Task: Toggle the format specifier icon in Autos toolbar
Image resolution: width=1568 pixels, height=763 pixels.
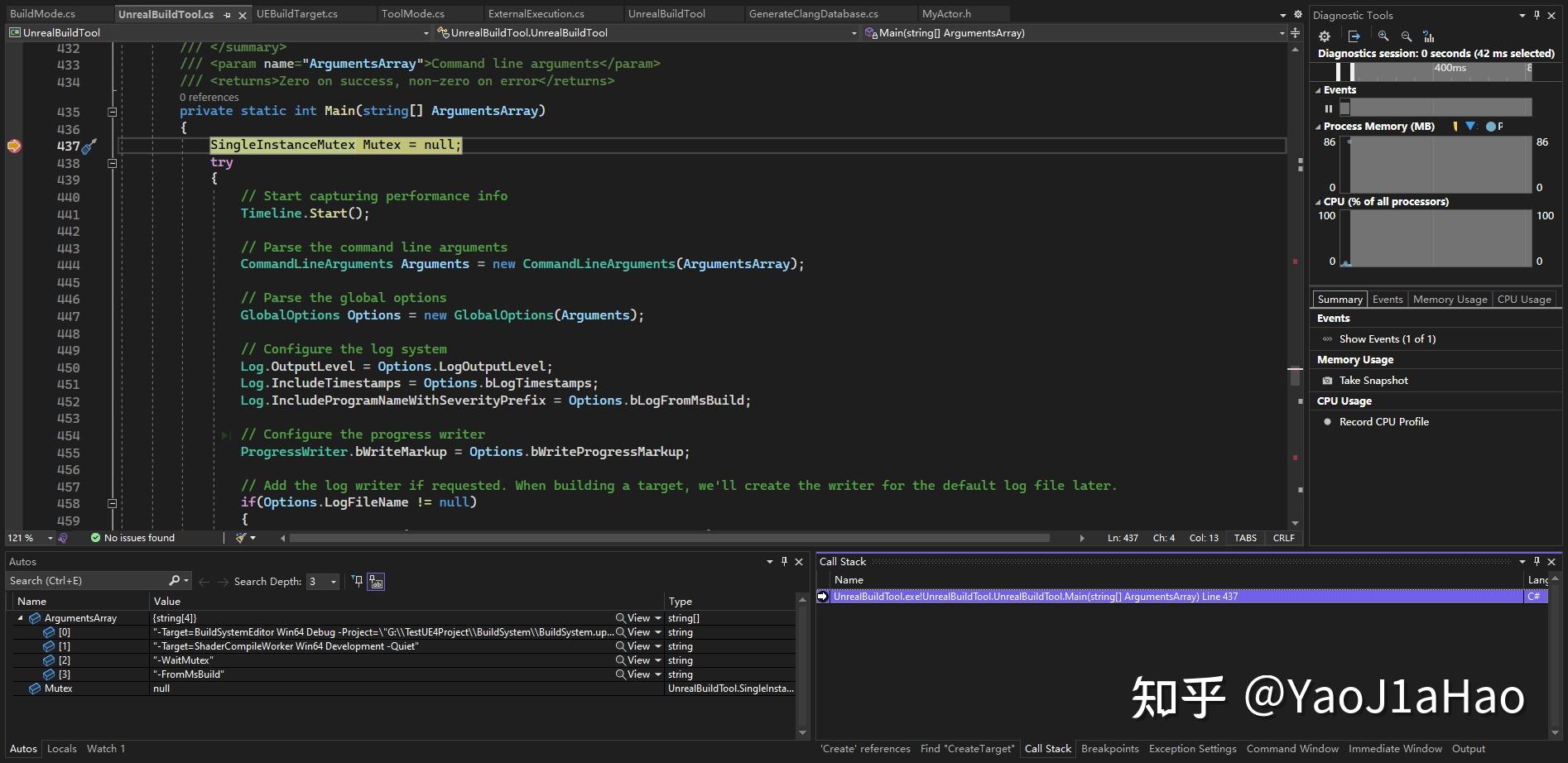Action: point(376,582)
